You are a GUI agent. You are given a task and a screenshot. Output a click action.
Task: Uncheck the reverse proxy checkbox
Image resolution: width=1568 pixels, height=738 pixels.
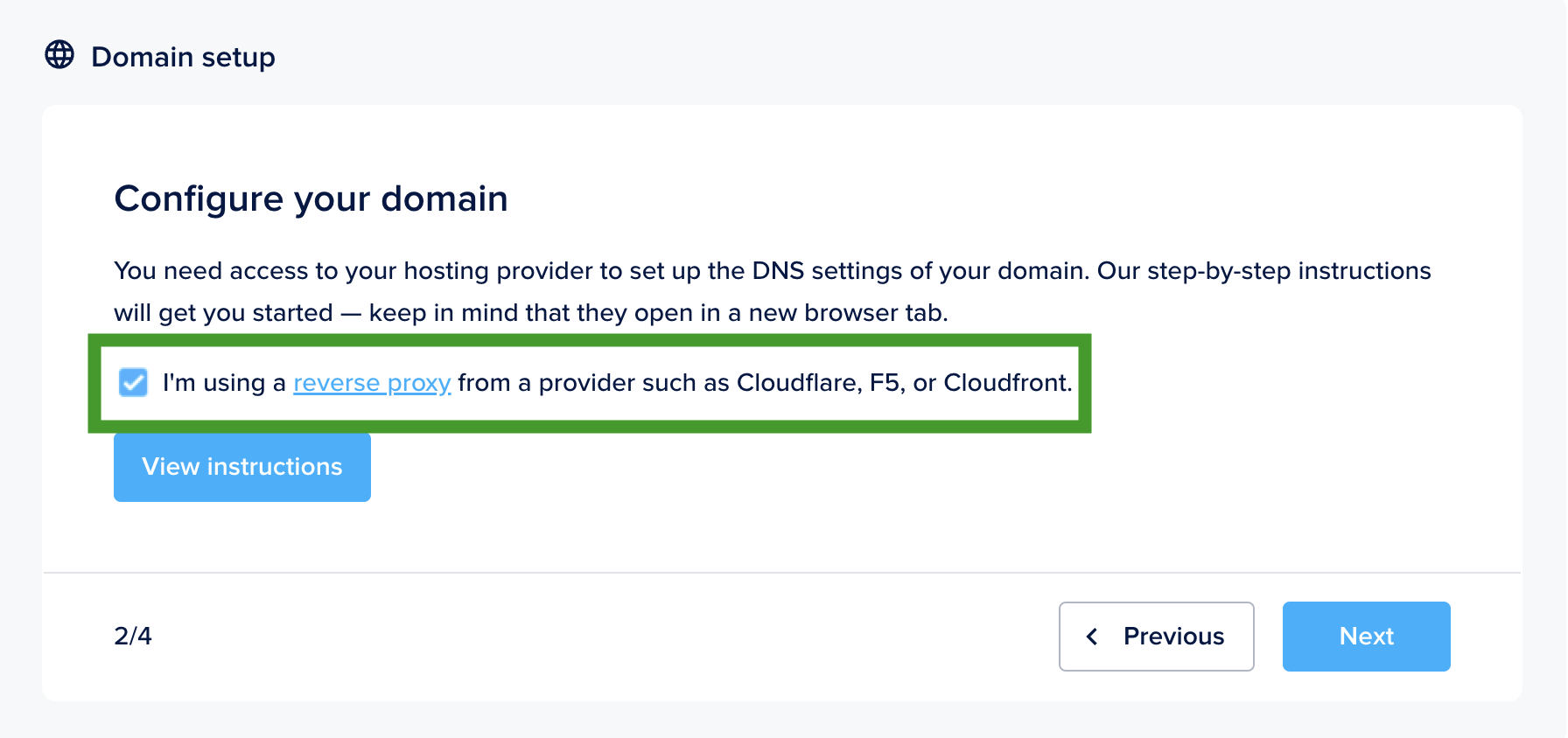click(133, 383)
